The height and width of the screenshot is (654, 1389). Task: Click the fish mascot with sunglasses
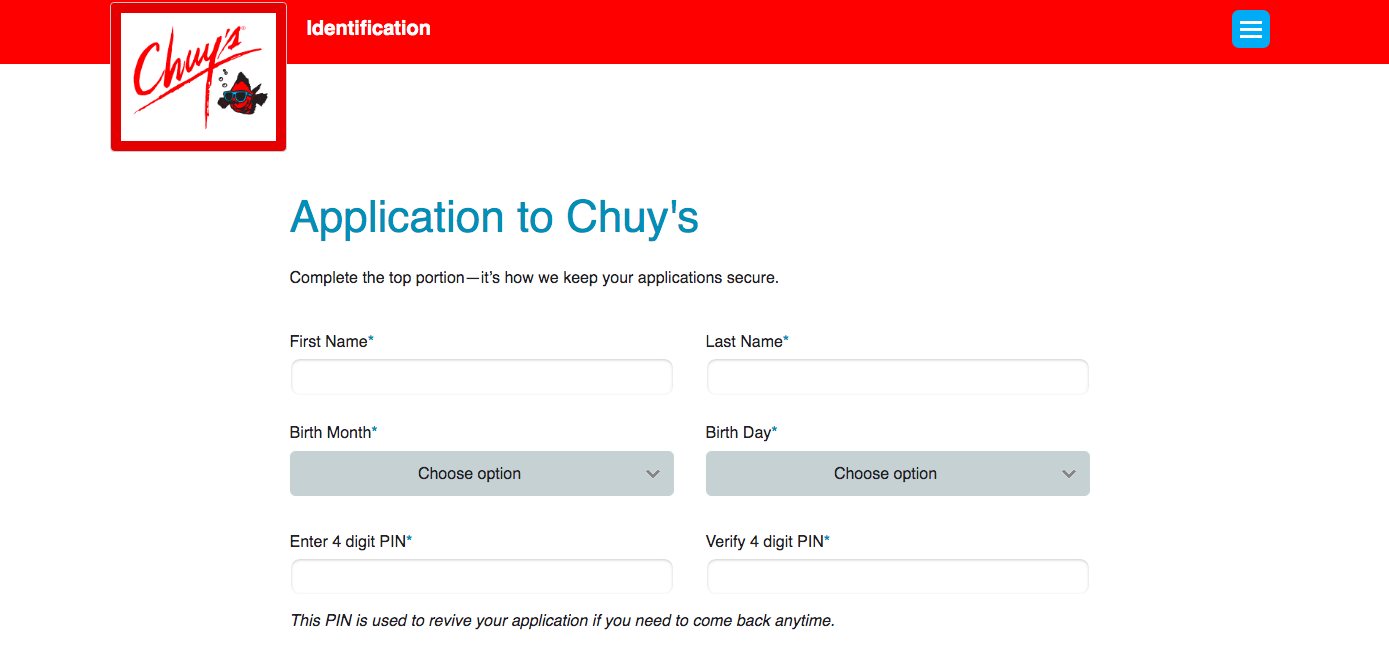(241, 93)
